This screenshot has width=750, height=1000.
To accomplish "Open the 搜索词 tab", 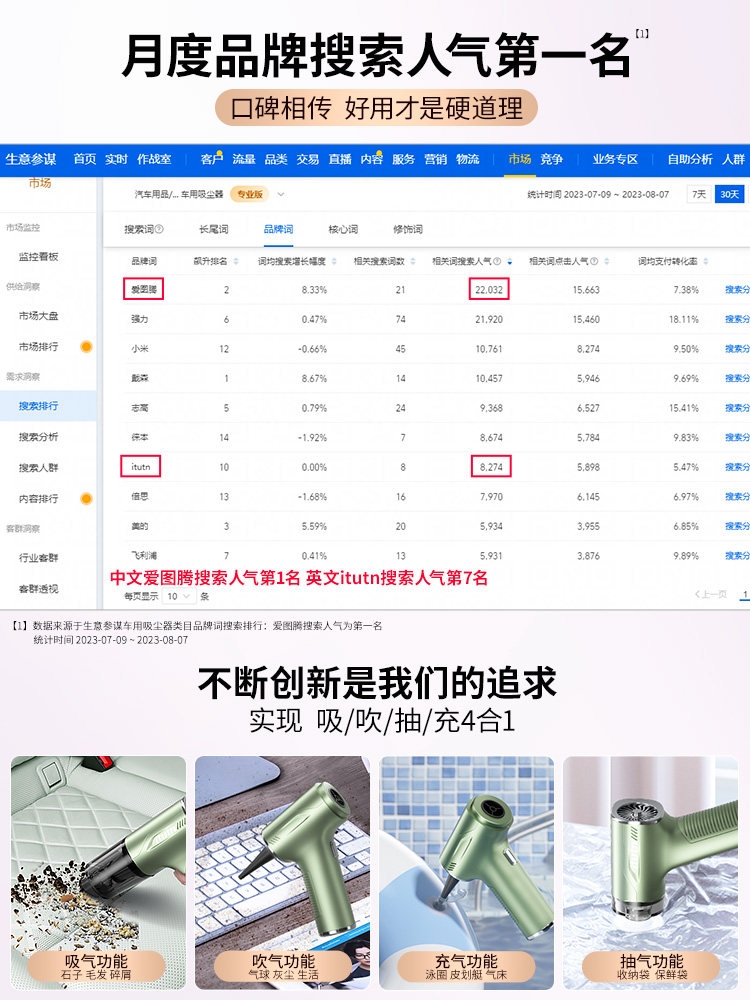I will (x=139, y=229).
